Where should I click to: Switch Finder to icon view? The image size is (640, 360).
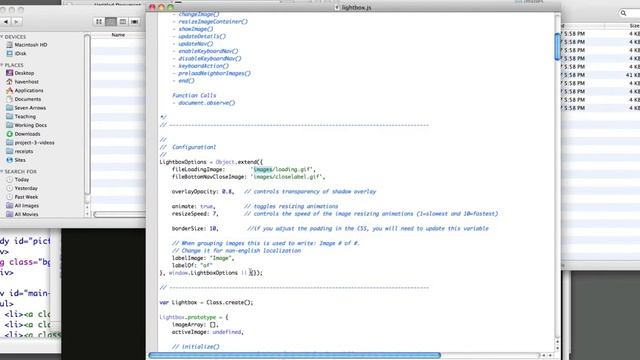[x=99, y=22]
